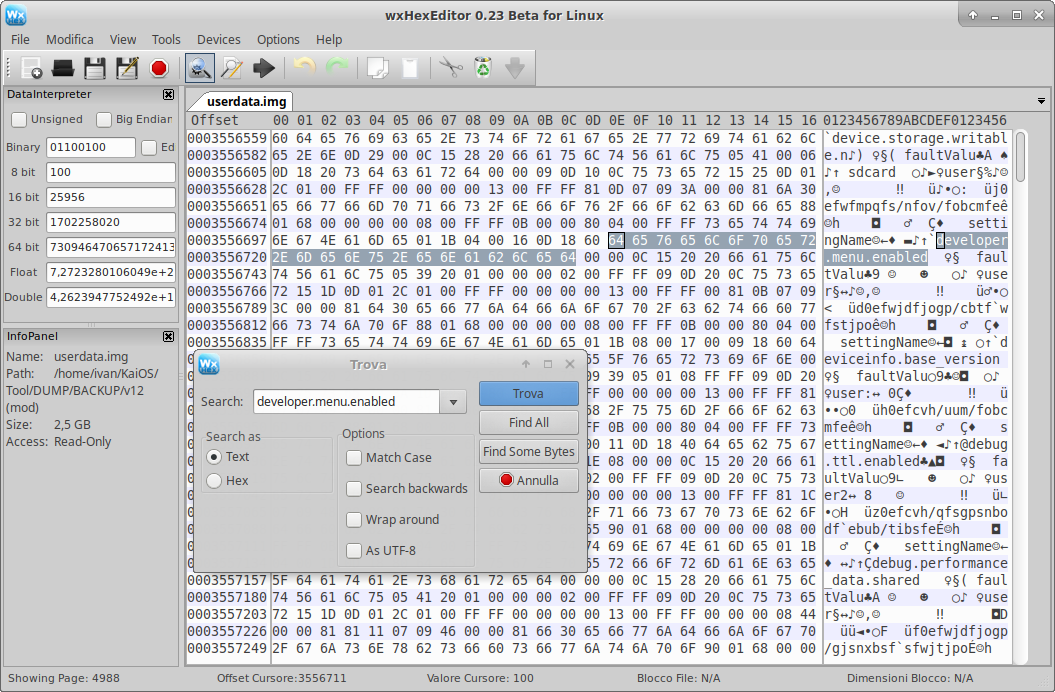Click the Go to Offset arrow icon
Image resolution: width=1055 pixels, height=692 pixels.
264,68
